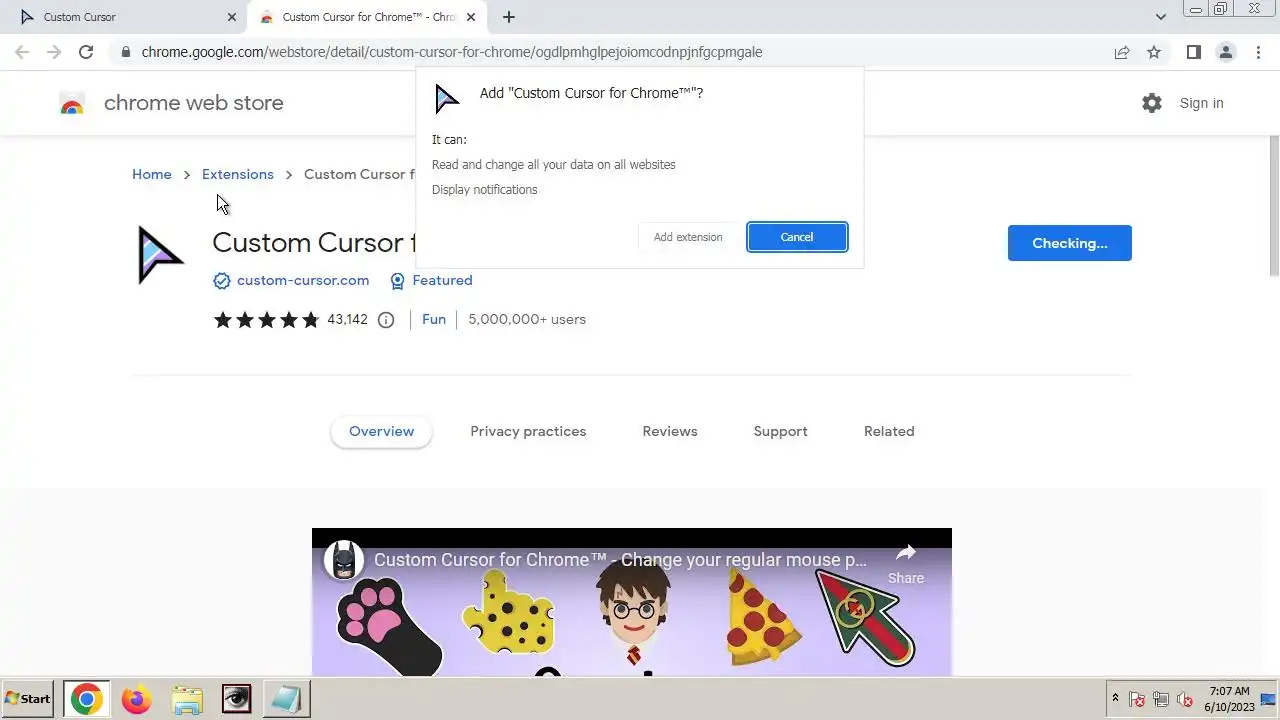The width and height of the screenshot is (1280, 720).
Task: Click the browser back arrow
Action: [x=22, y=52]
